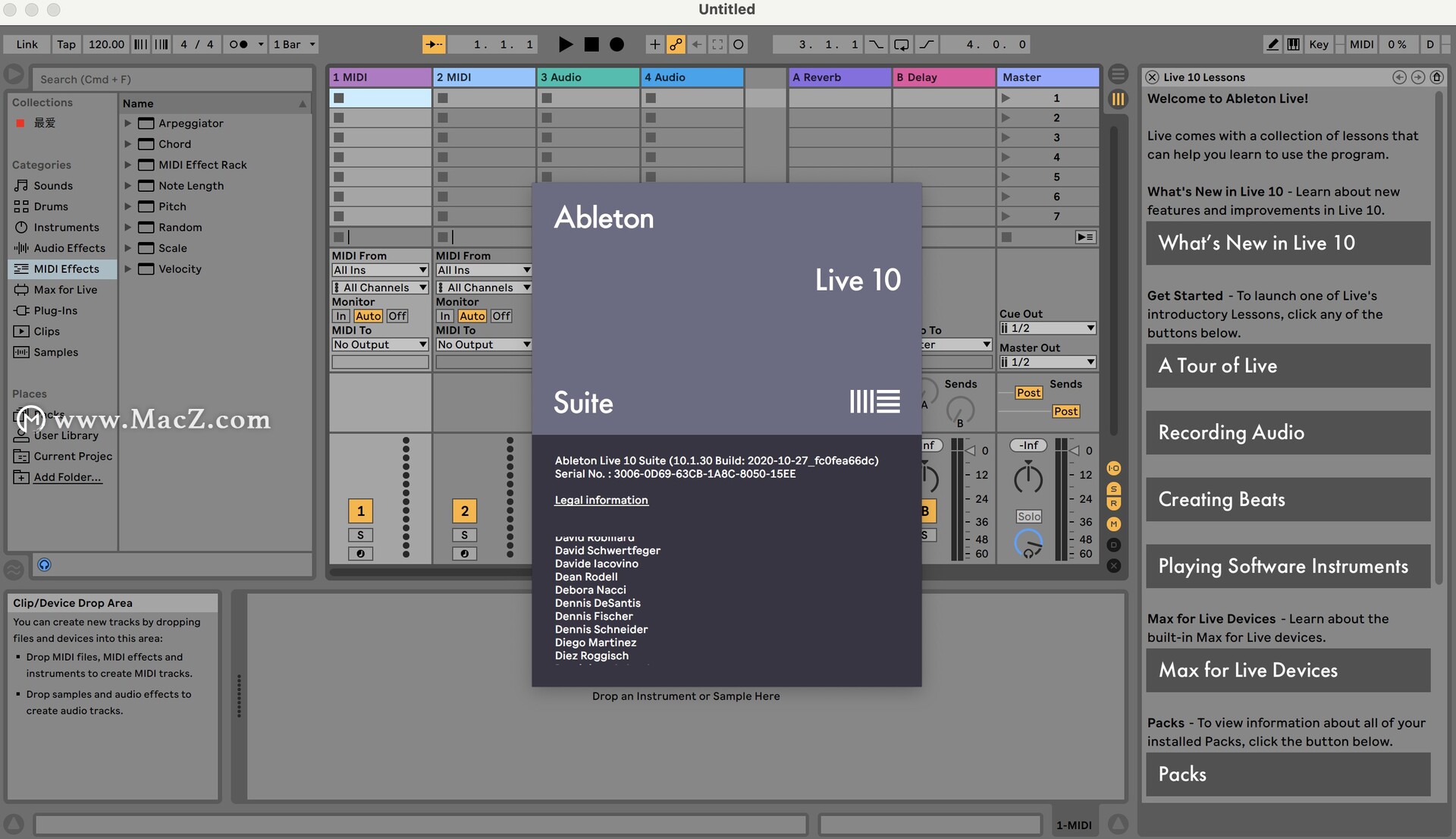Toggle track 2 activator button

click(x=464, y=511)
